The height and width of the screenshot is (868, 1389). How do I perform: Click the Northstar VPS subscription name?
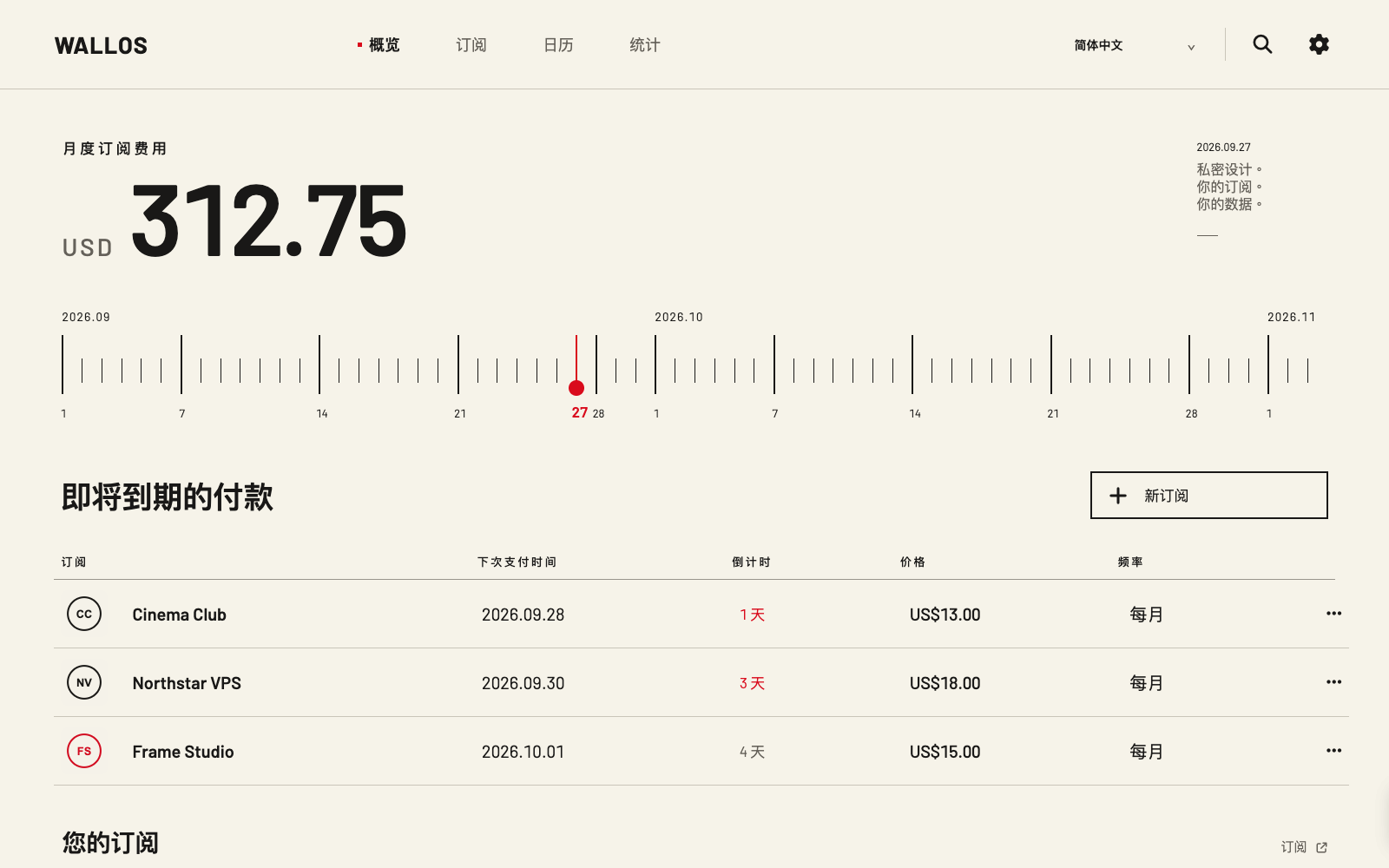[x=187, y=683]
